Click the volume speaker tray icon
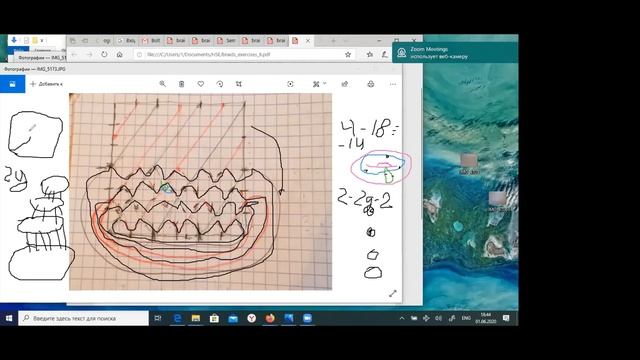Screen dimensions: 640x360 [438, 318]
